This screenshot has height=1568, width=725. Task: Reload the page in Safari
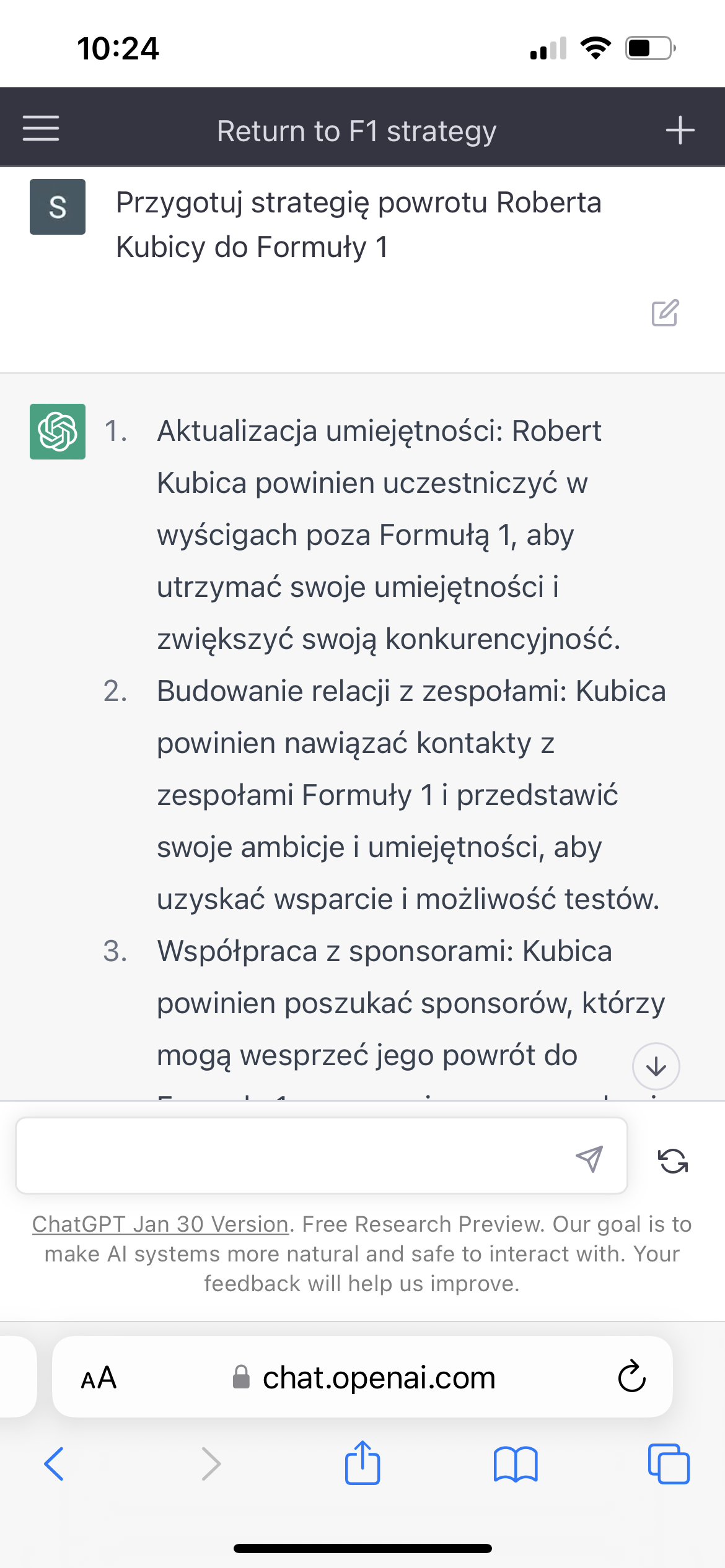(x=631, y=1377)
